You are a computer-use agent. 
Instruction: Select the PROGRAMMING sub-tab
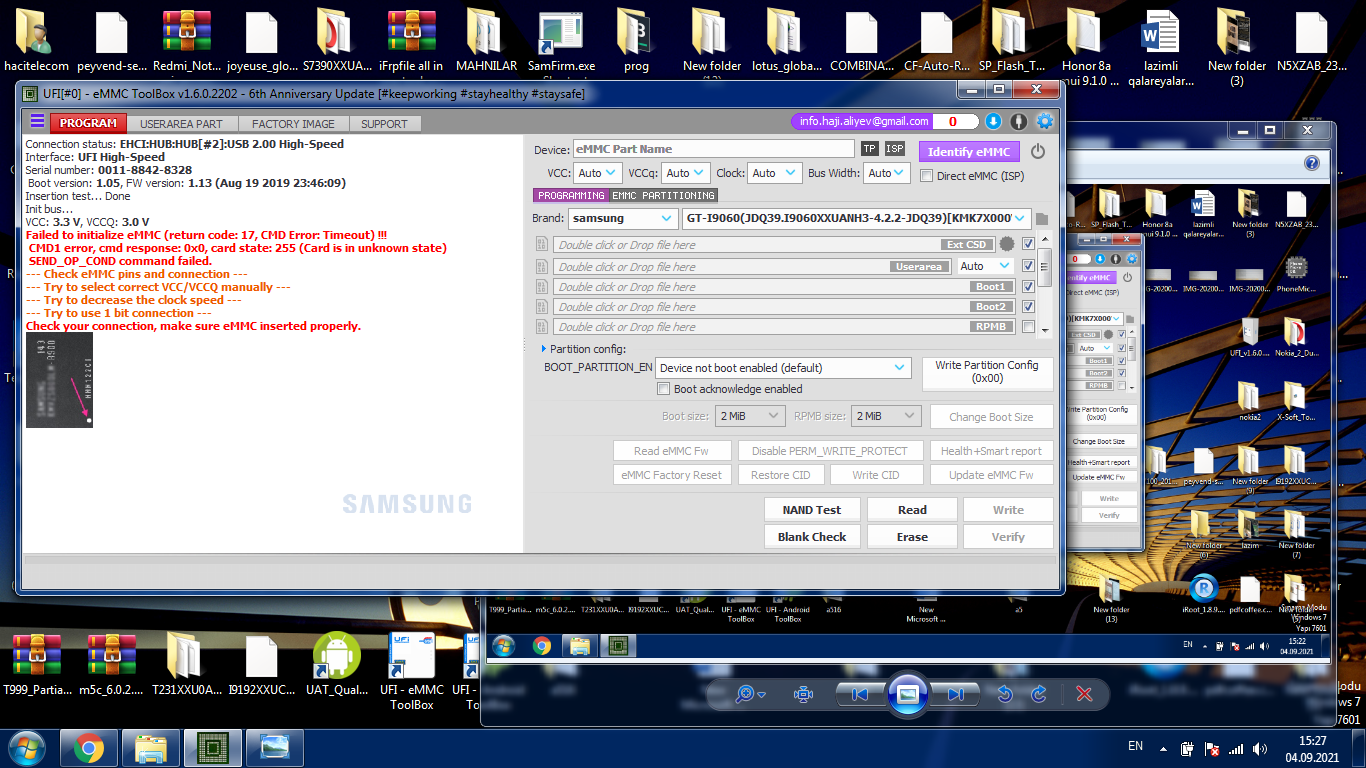click(x=571, y=196)
